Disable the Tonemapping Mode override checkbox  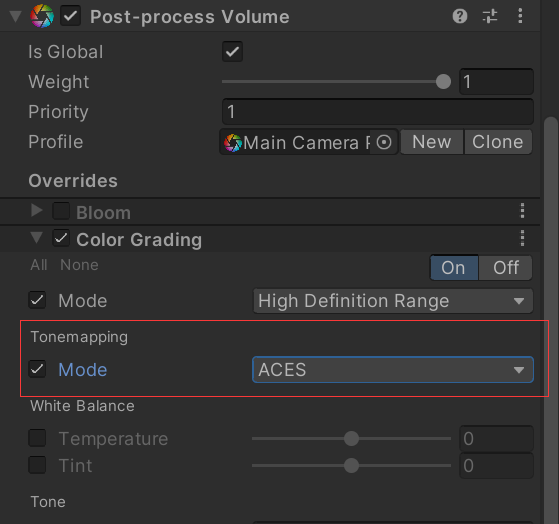pyautogui.click(x=37, y=369)
